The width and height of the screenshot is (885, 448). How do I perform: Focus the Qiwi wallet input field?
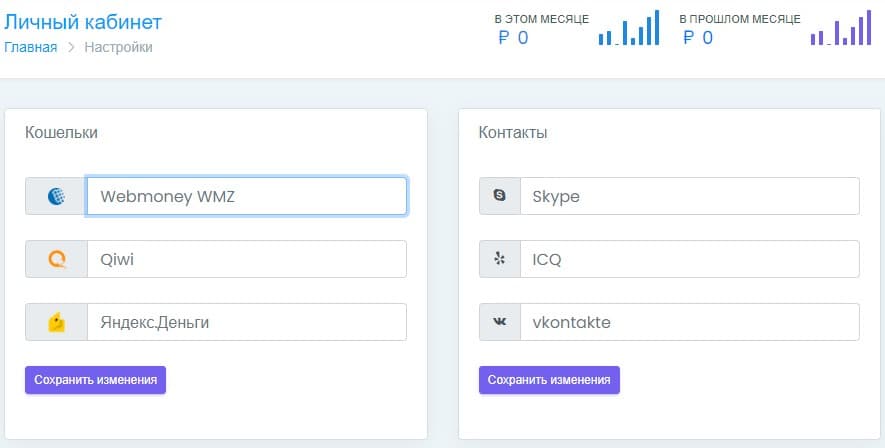[x=247, y=259]
